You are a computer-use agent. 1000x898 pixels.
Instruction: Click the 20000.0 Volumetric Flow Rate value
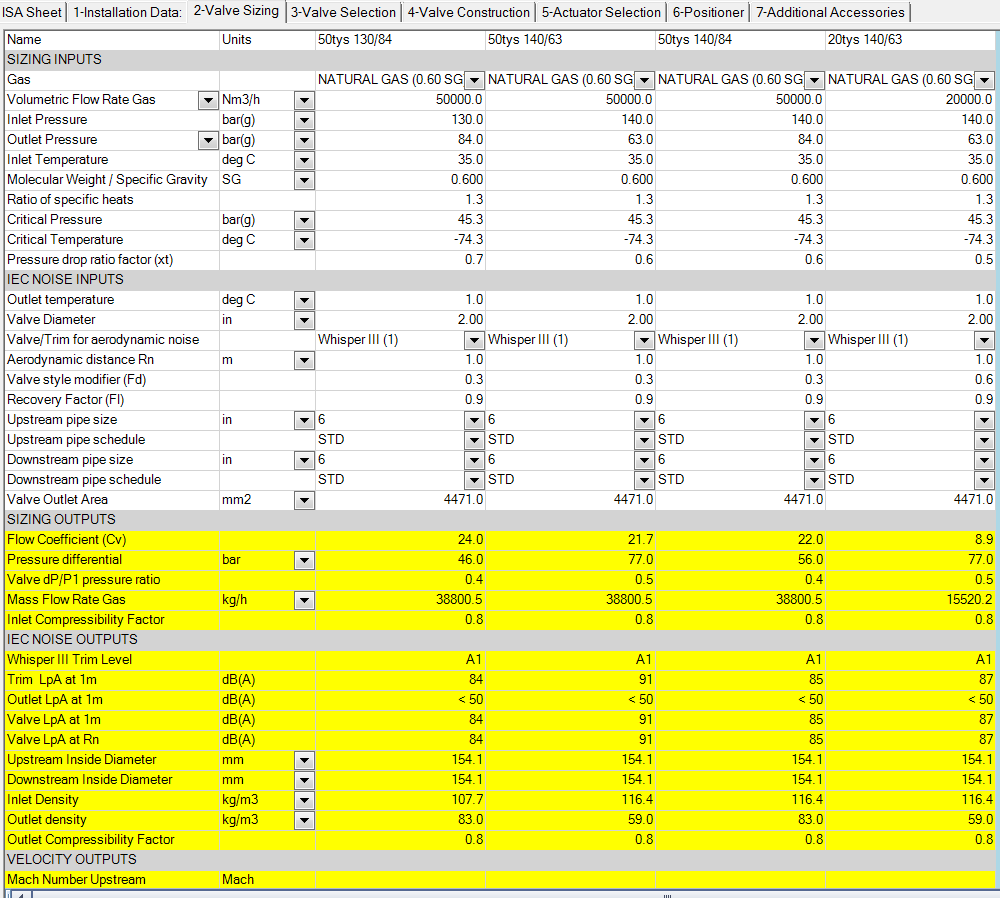910,99
